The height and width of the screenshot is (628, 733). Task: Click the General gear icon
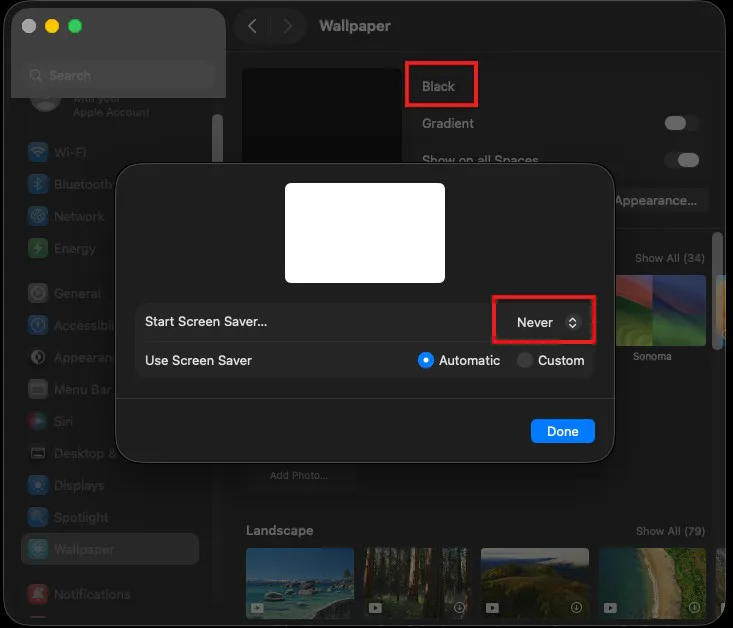pos(38,293)
